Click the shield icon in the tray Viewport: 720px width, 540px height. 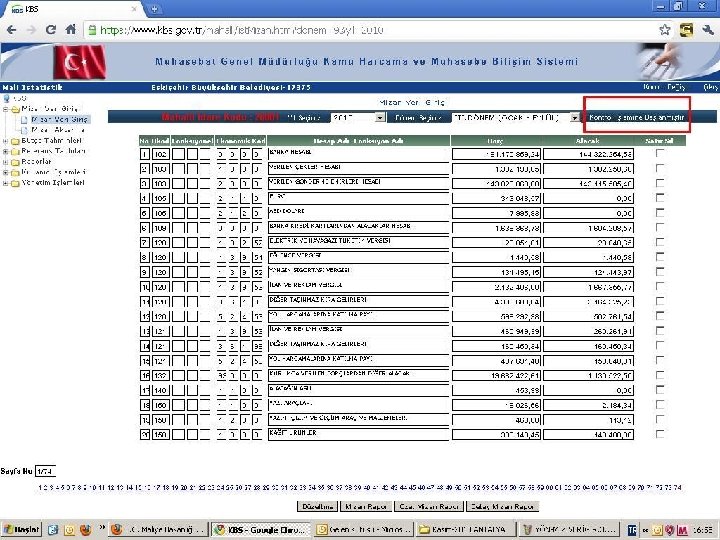click(x=670, y=530)
